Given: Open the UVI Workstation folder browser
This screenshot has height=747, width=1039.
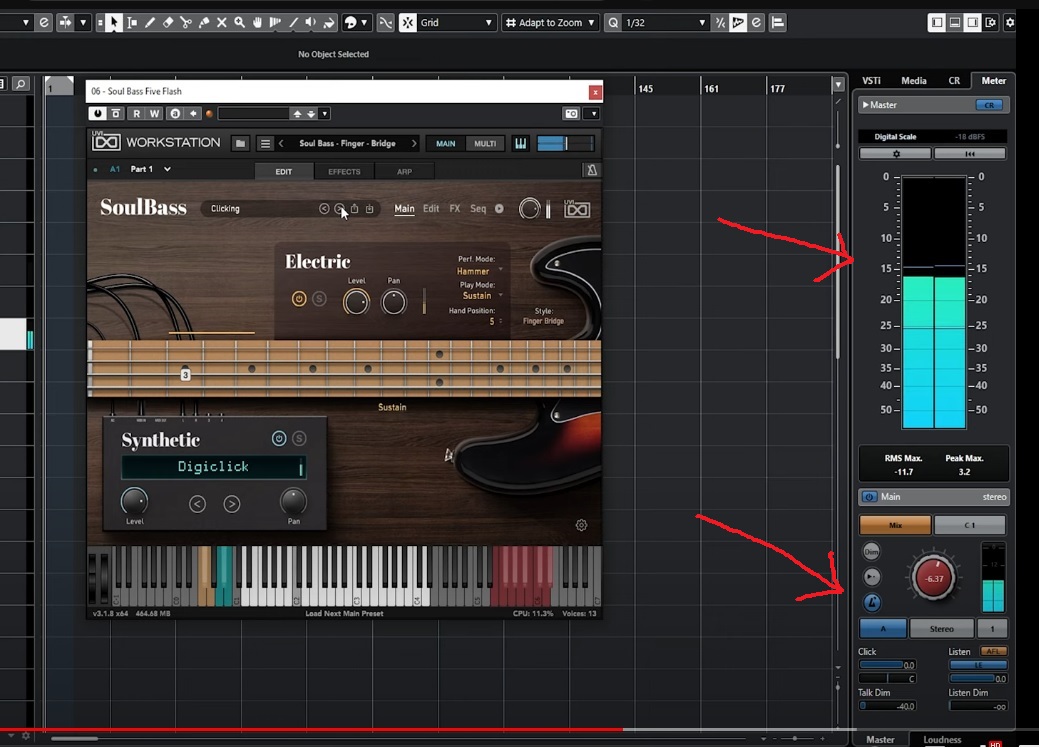Looking at the screenshot, I should tap(241, 143).
